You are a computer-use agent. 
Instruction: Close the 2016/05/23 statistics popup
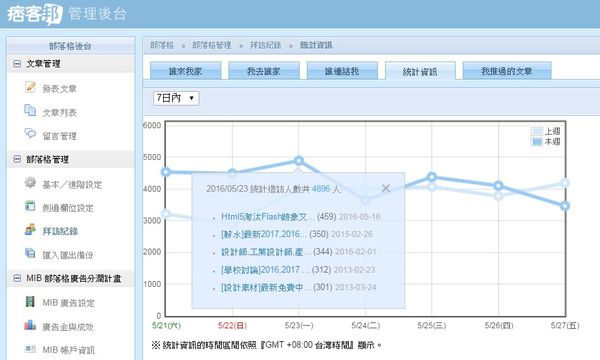coord(386,188)
